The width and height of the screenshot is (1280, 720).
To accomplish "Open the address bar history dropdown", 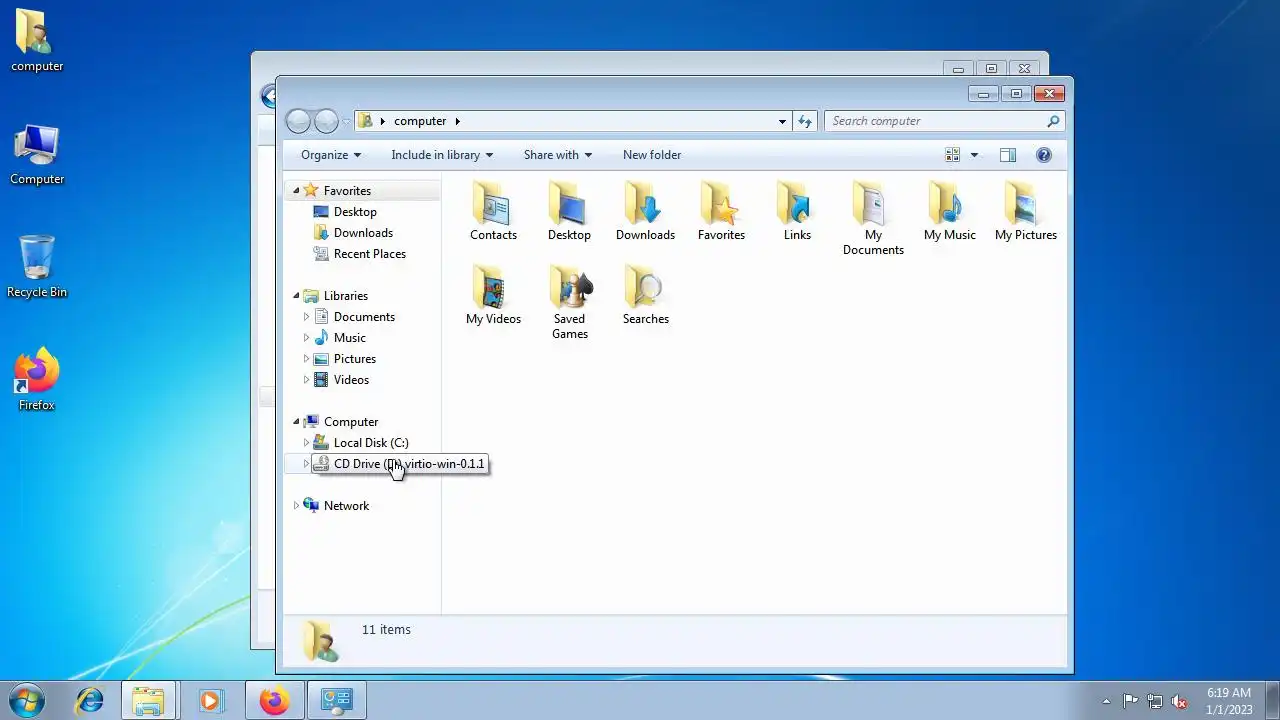I will (x=782, y=121).
